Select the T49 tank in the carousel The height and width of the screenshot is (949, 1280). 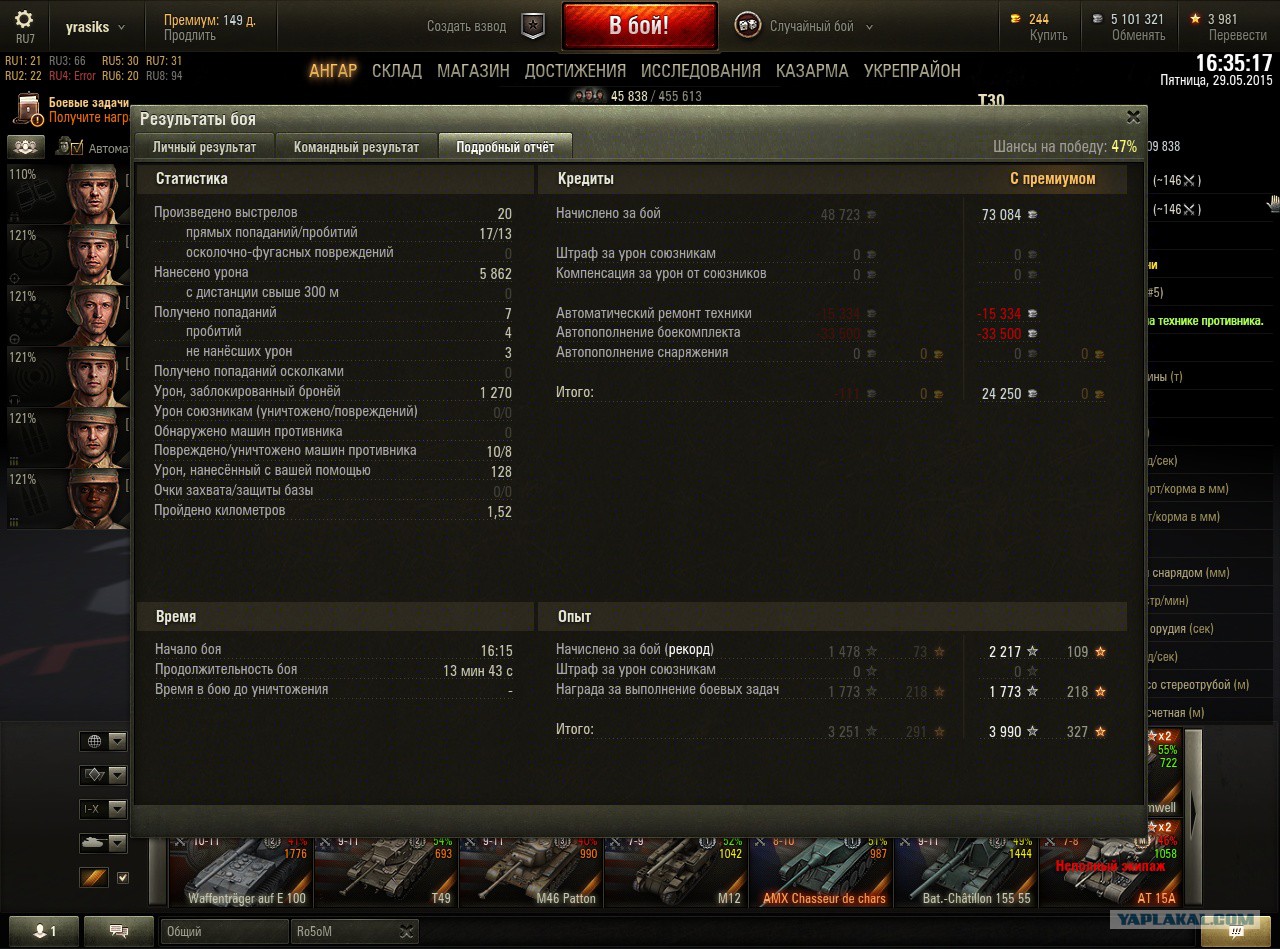pyautogui.click(x=384, y=870)
